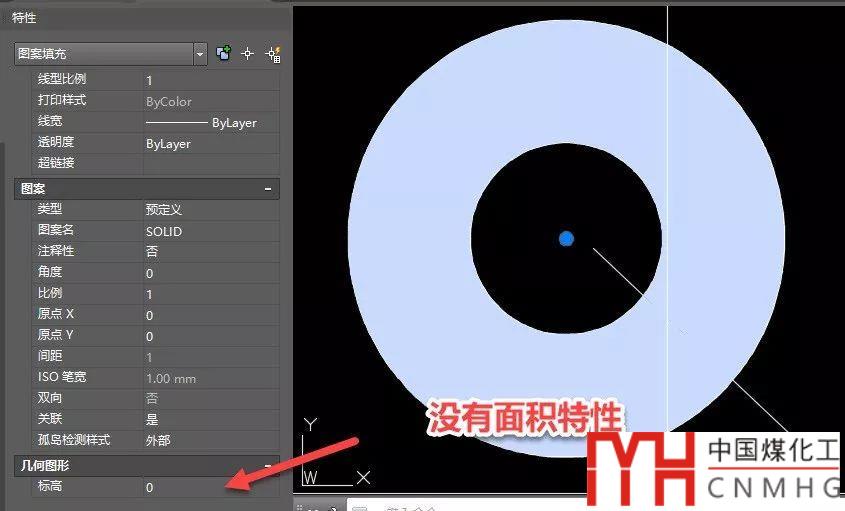The image size is (845, 511).
Task: Click the Quick Select icon
Action: pos(274,54)
